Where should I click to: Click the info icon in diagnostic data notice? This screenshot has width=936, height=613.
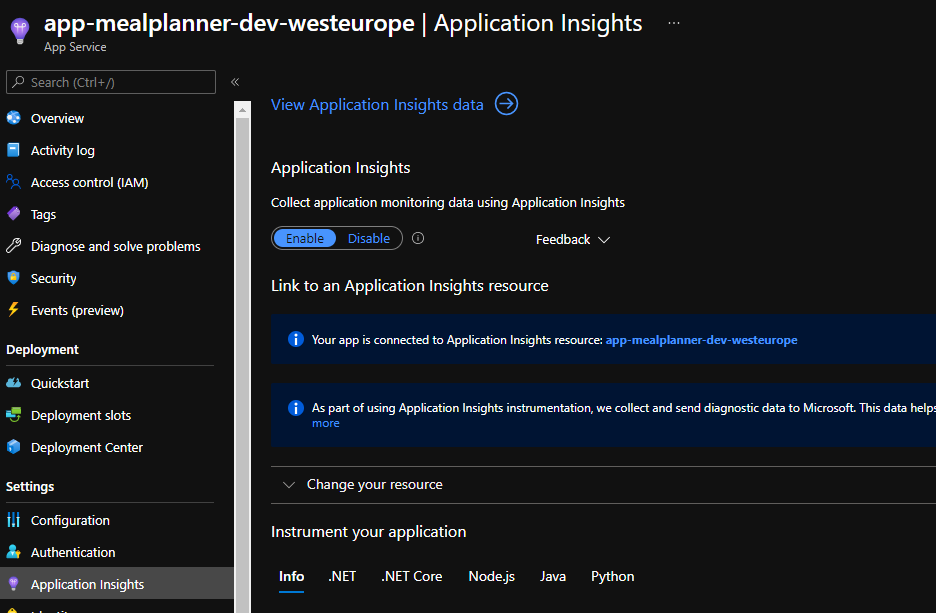pyautogui.click(x=295, y=408)
